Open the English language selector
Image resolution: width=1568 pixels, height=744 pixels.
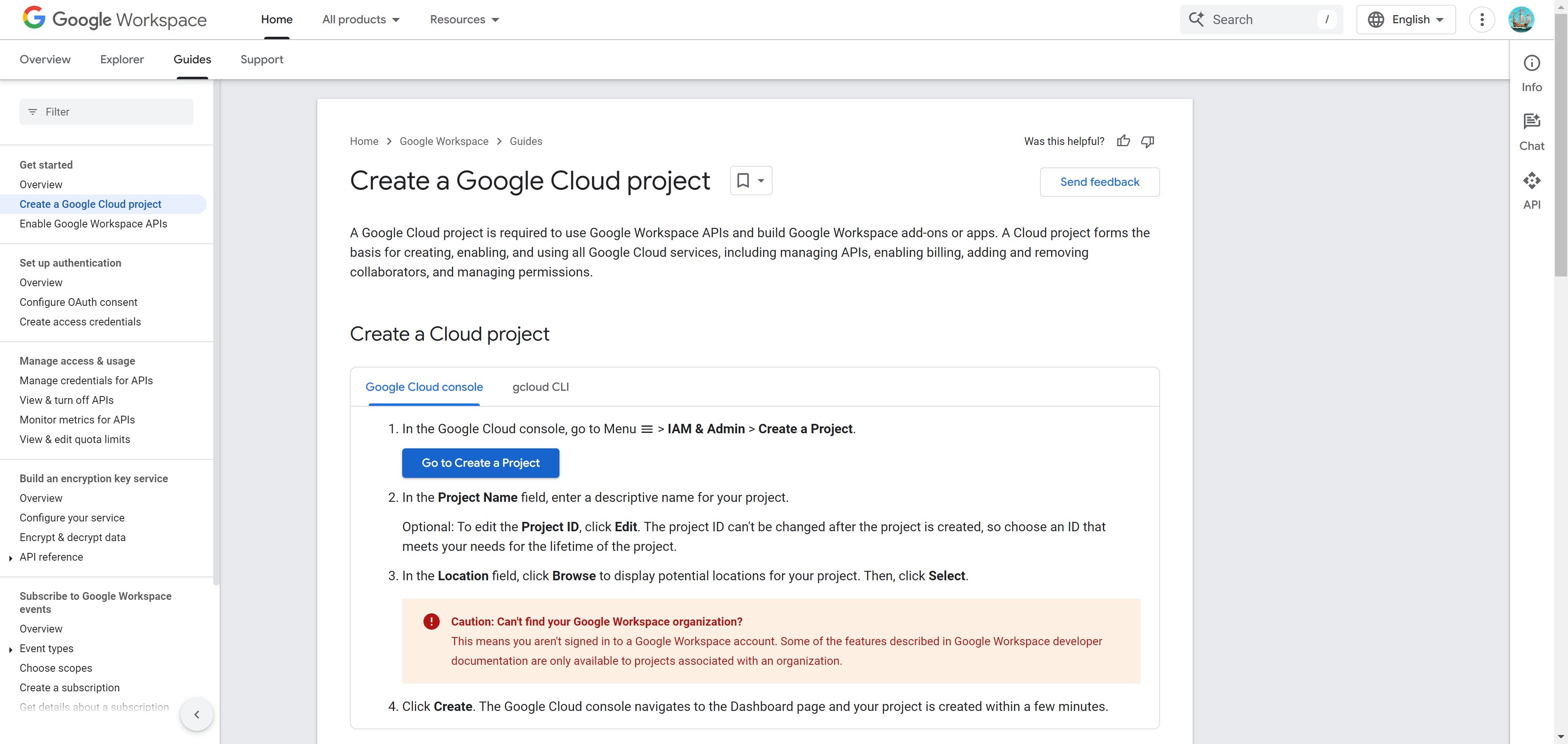click(x=1406, y=20)
